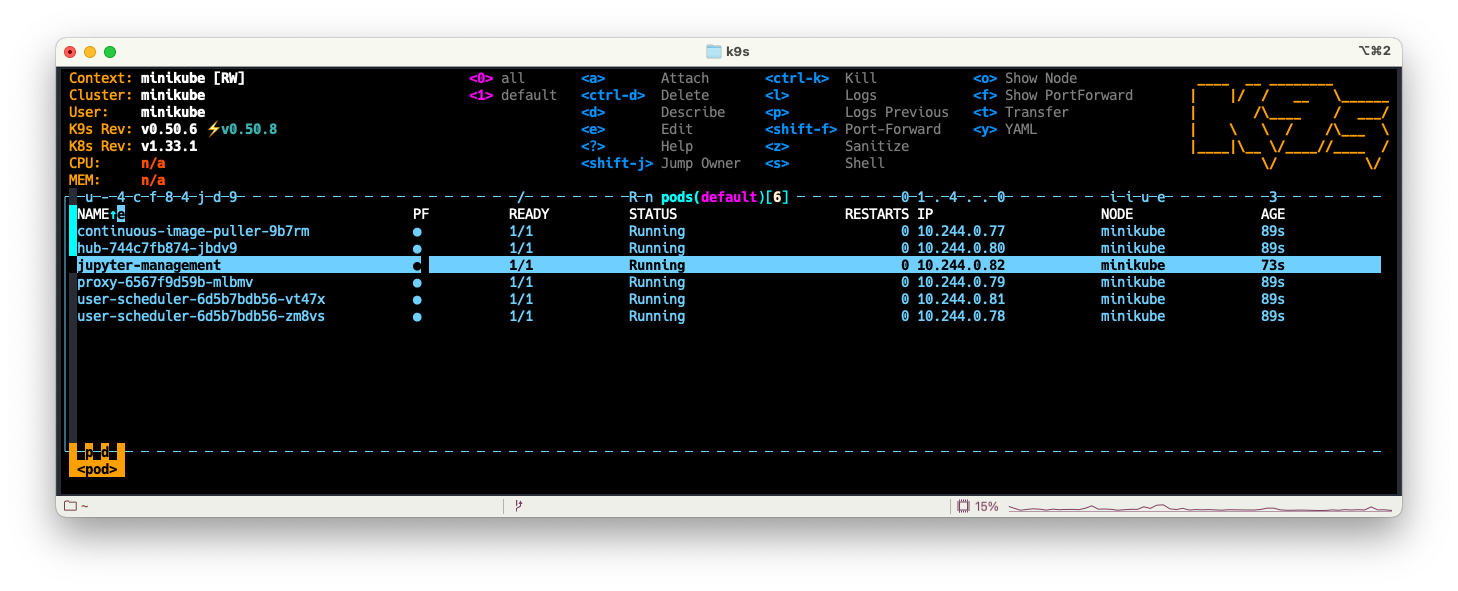The image size is (1458, 591).
Task: Click the orange <pod> breadcrumb
Action: (97, 469)
